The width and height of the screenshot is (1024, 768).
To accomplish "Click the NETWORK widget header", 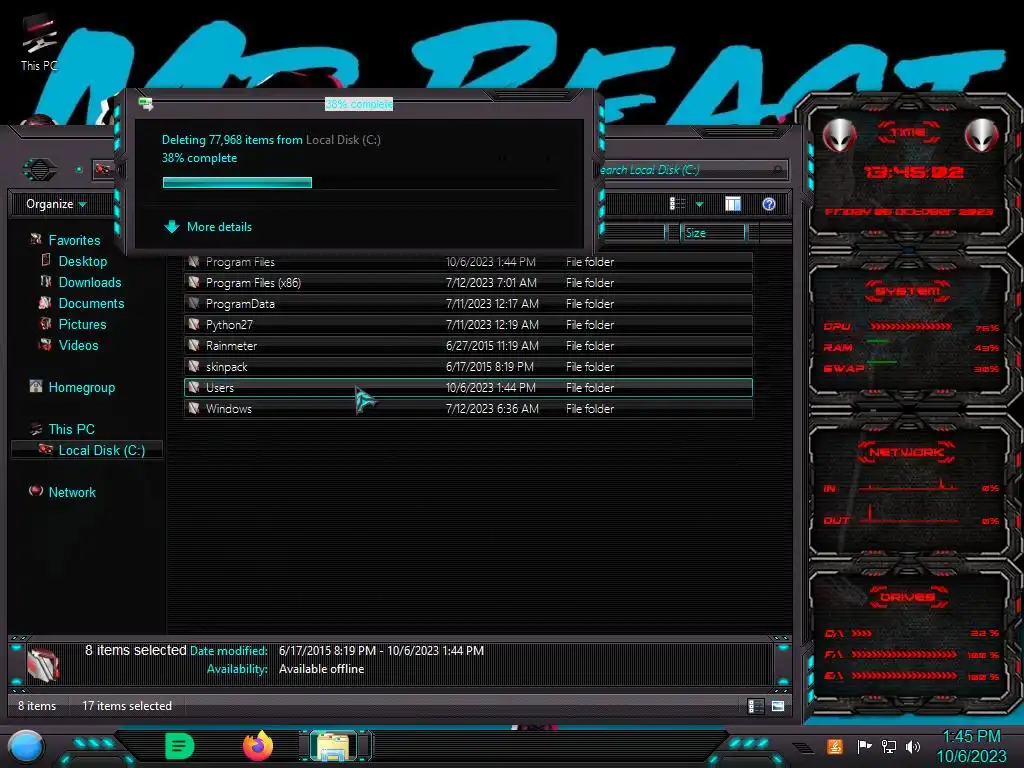I will coord(906,452).
